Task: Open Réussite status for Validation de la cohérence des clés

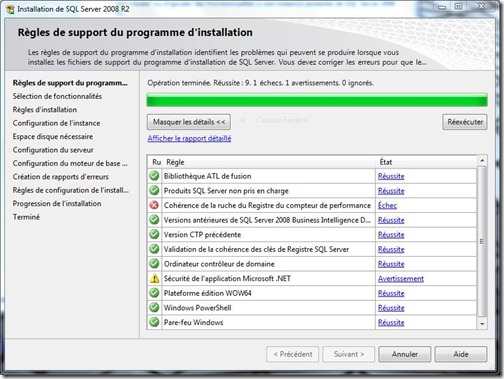Action: (x=391, y=249)
